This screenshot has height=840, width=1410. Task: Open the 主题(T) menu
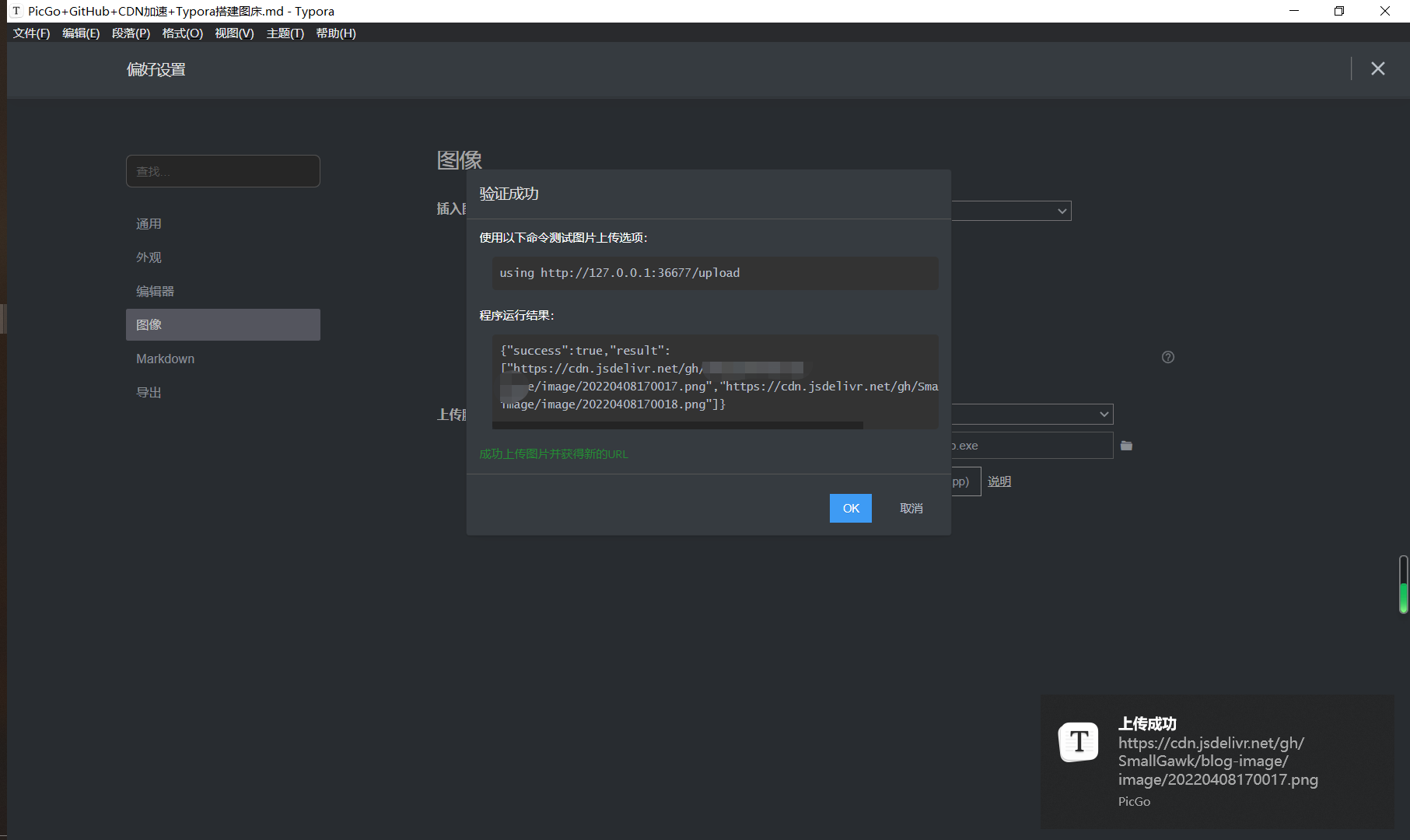[285, 33]
